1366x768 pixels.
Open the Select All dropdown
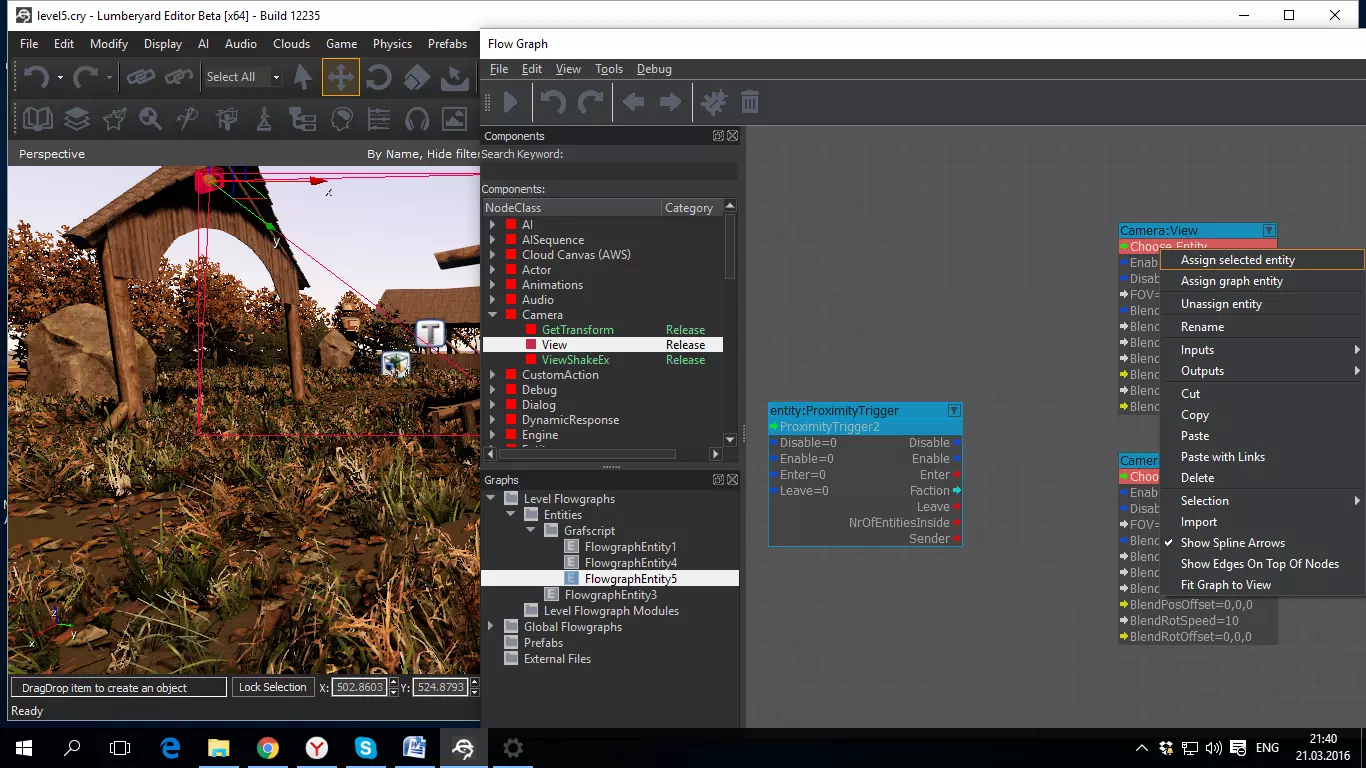(276, 77)
